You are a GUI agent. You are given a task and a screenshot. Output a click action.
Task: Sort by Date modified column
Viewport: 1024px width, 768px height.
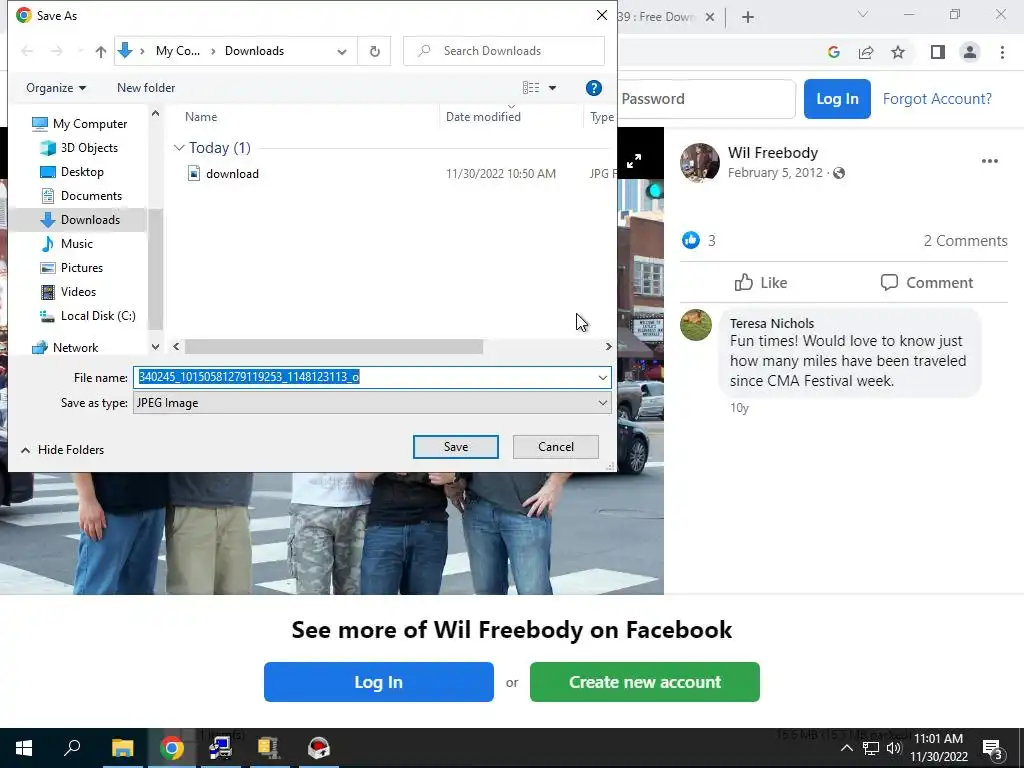(483, 117)
